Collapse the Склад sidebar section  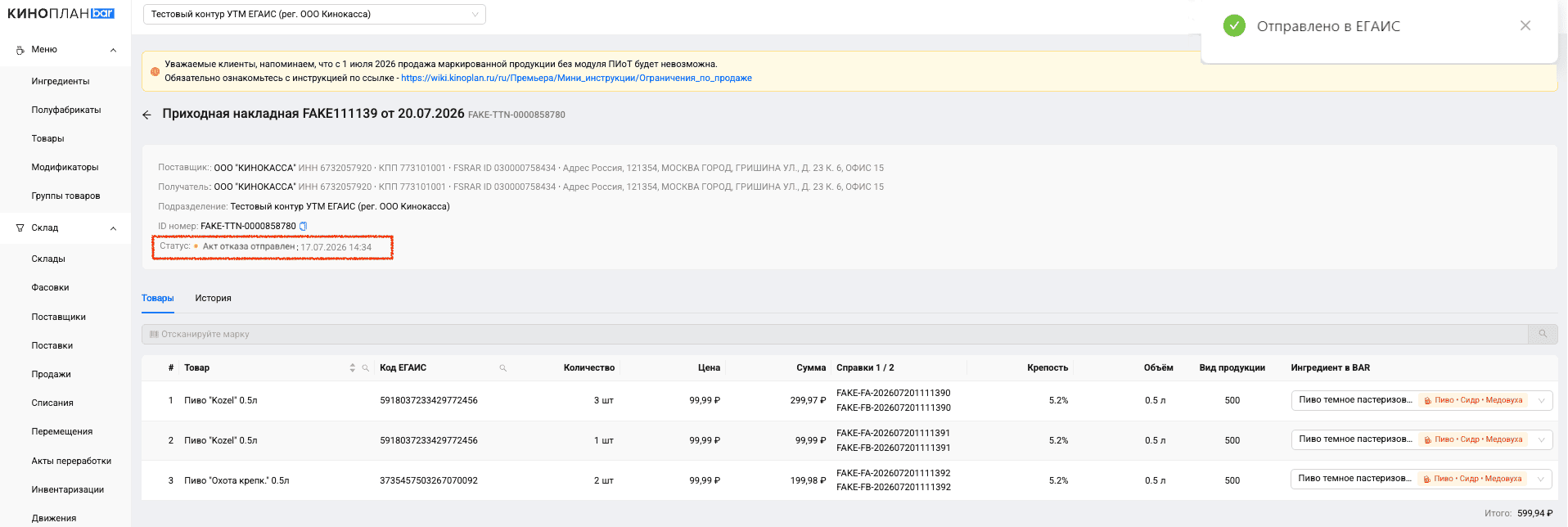pyautogui.click(x=113, y=228)
